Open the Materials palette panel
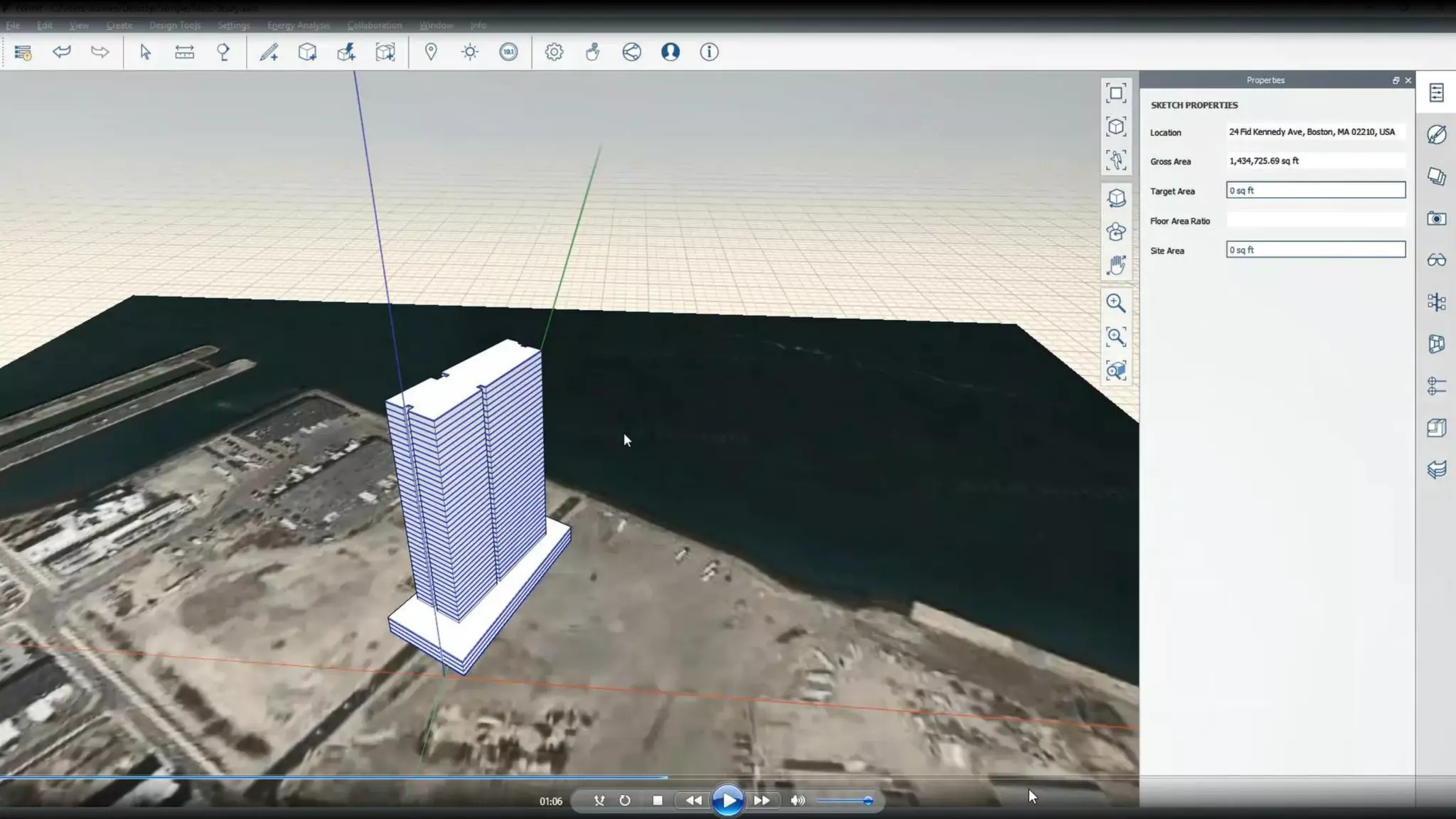Viewport: 1456px width, 819px height. [1436, 134]
